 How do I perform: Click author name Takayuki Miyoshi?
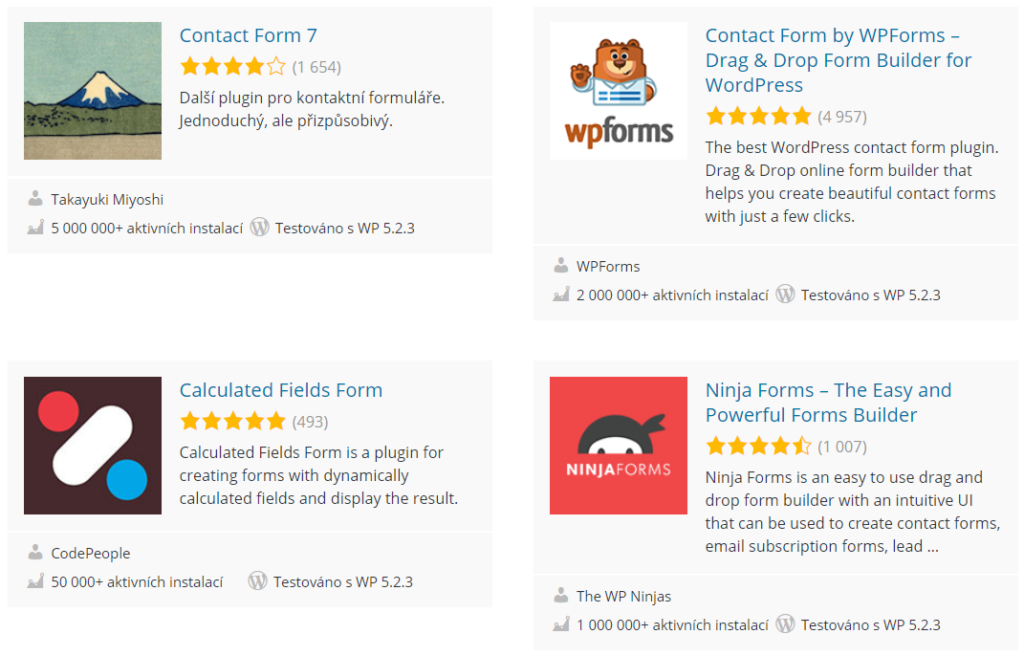click(x=107, y=199)
